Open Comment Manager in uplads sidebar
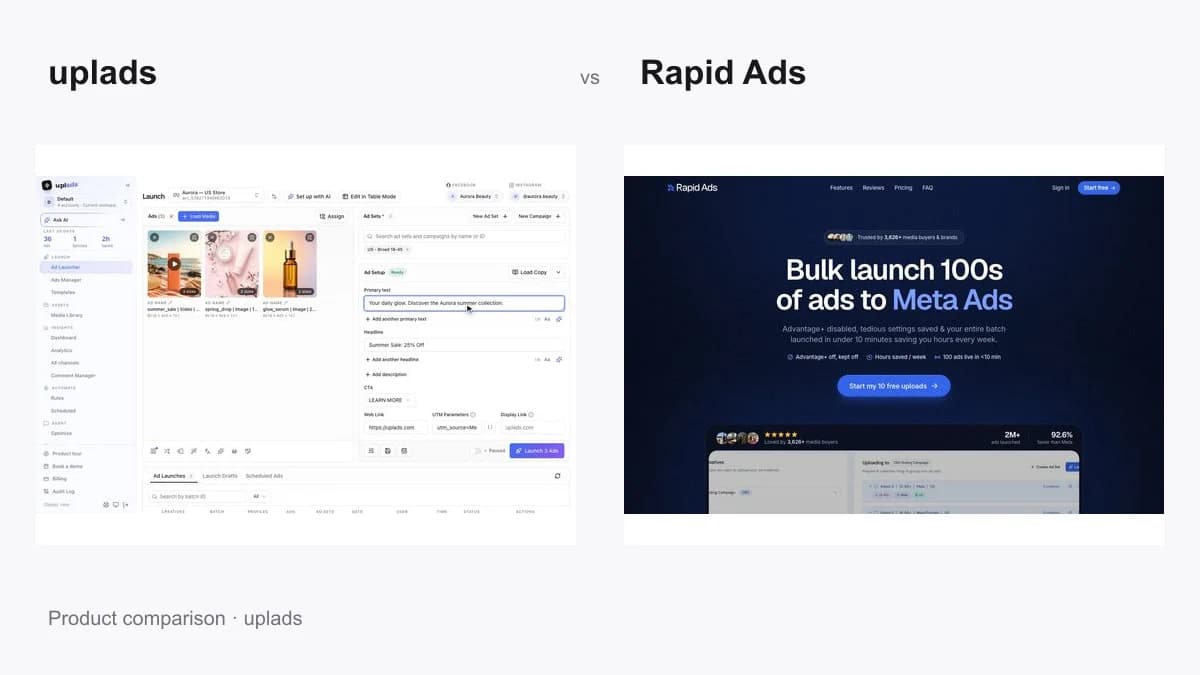Viewport: 1200px width, 675px height. tap(73, 376)
